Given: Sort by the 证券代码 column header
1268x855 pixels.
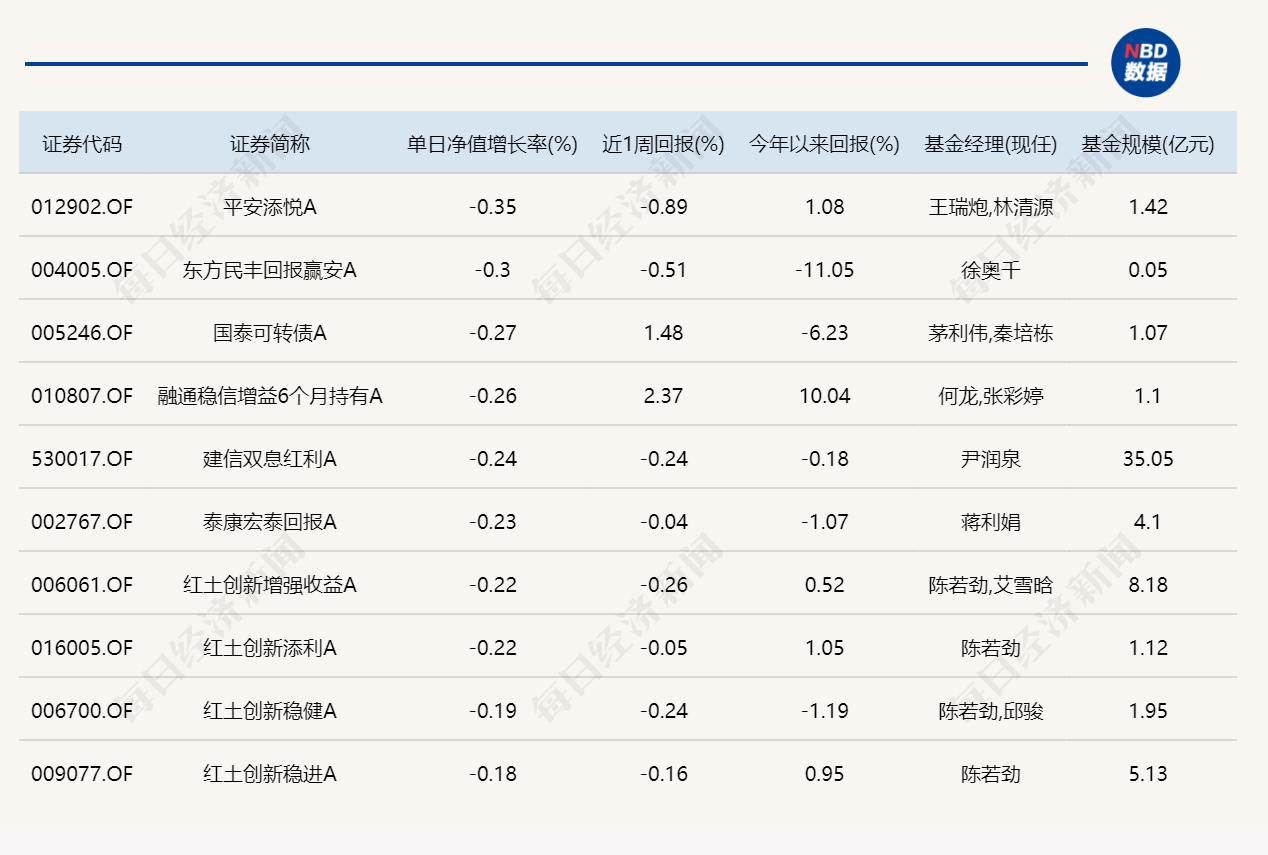Looking at the screenshot, I should coord(84,142).
